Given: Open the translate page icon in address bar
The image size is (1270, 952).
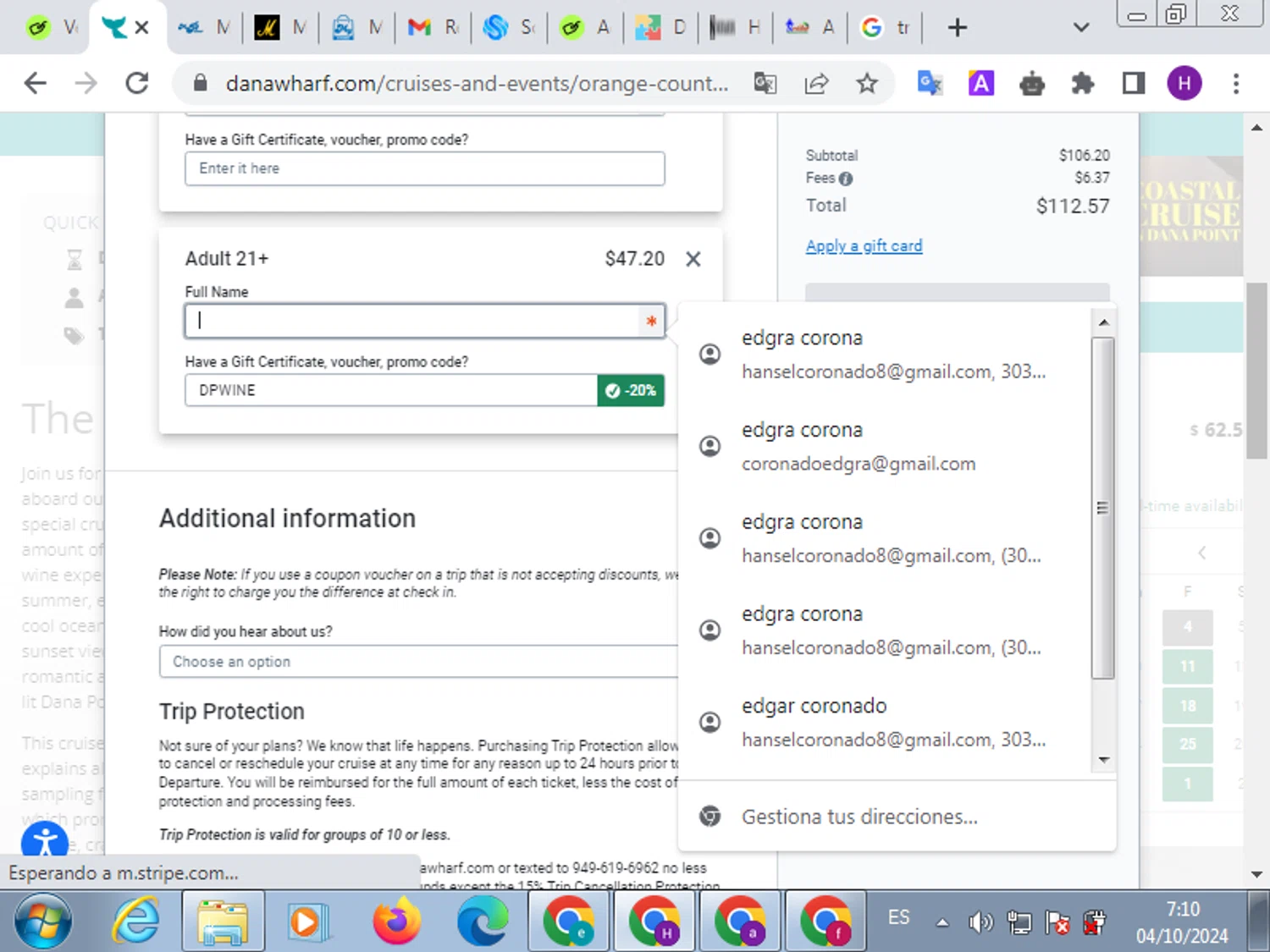Looking at the screenshot, I should tap(765, 83).
